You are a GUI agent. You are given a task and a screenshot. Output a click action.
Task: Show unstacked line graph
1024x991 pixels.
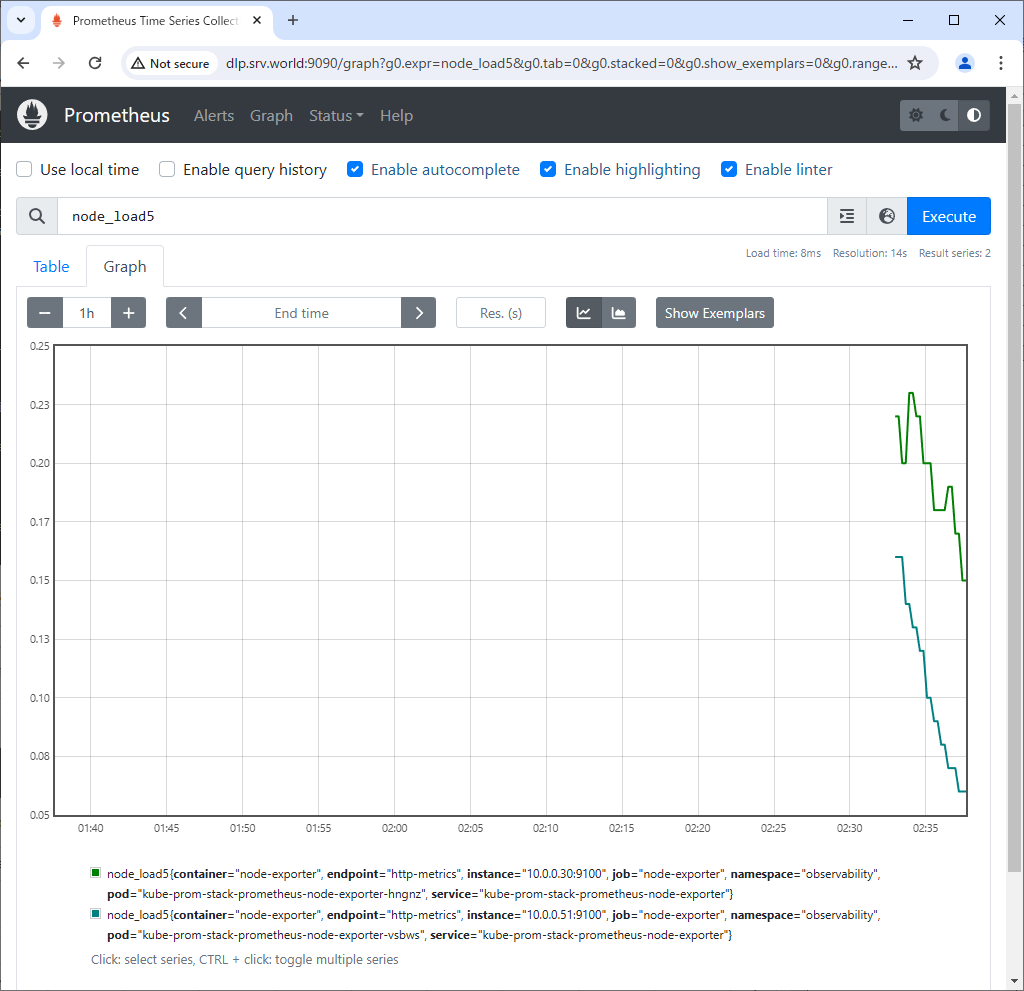click(x=584, y=313)
